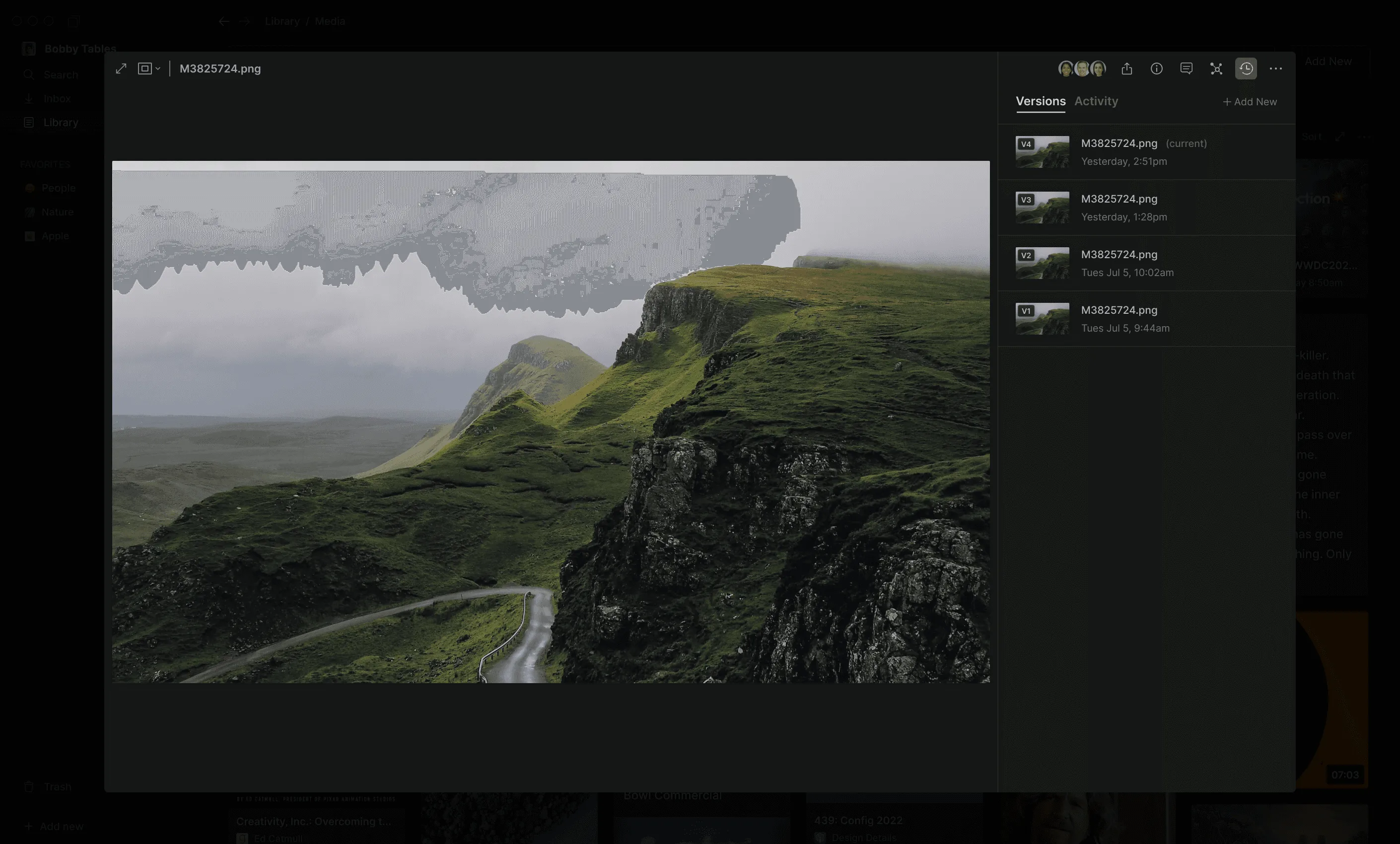Click the connections graph icon
This screenshot has height=844, width=1400.
(1216, 69)
